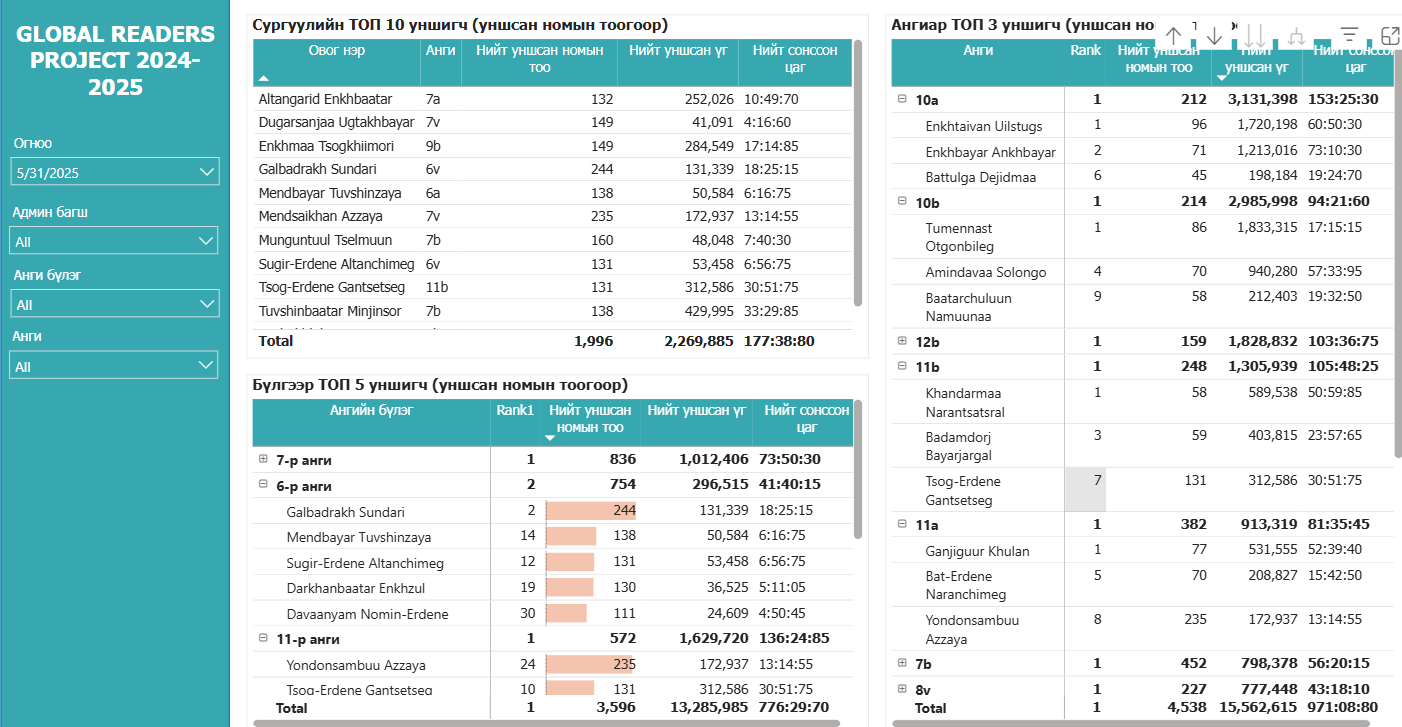Image resolution: width=1402 pixels, height=727 pixels.
Task: Collapse the 10a class group
Action: [903, 99]
